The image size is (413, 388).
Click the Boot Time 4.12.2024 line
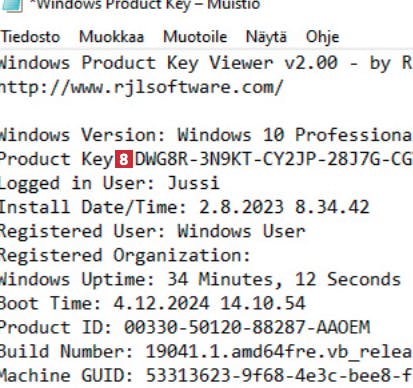click(152, 303)
